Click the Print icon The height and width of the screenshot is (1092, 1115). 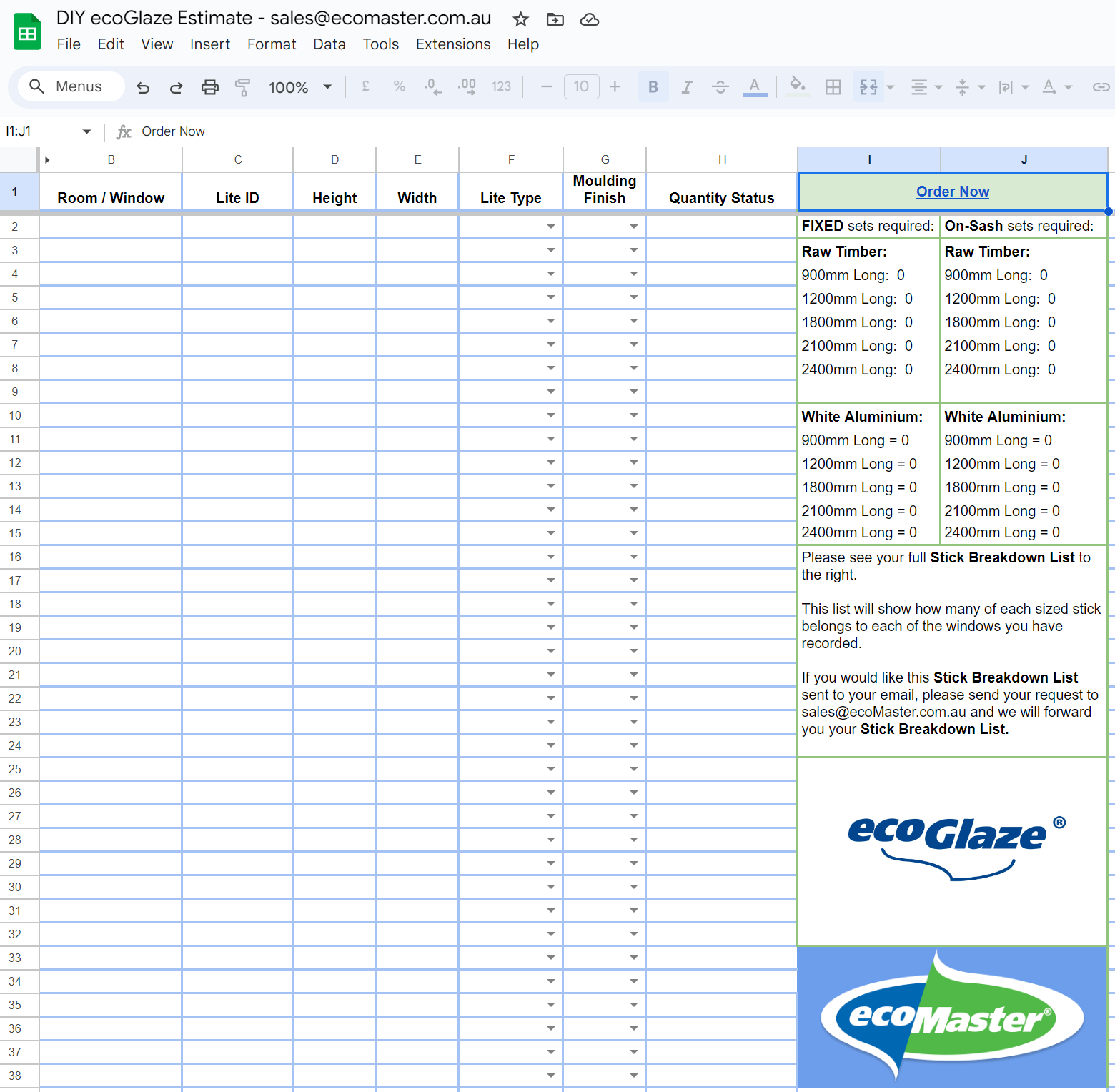click(x=209, y=87)
